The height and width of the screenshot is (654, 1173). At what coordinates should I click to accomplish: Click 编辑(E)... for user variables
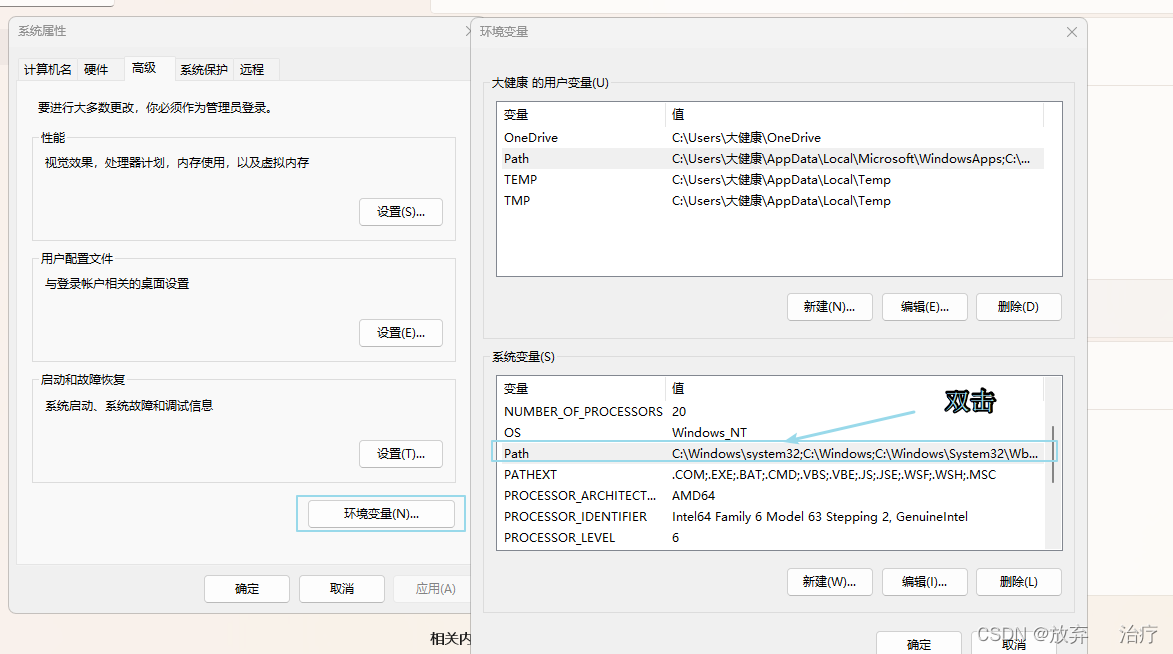coord(925,307)
